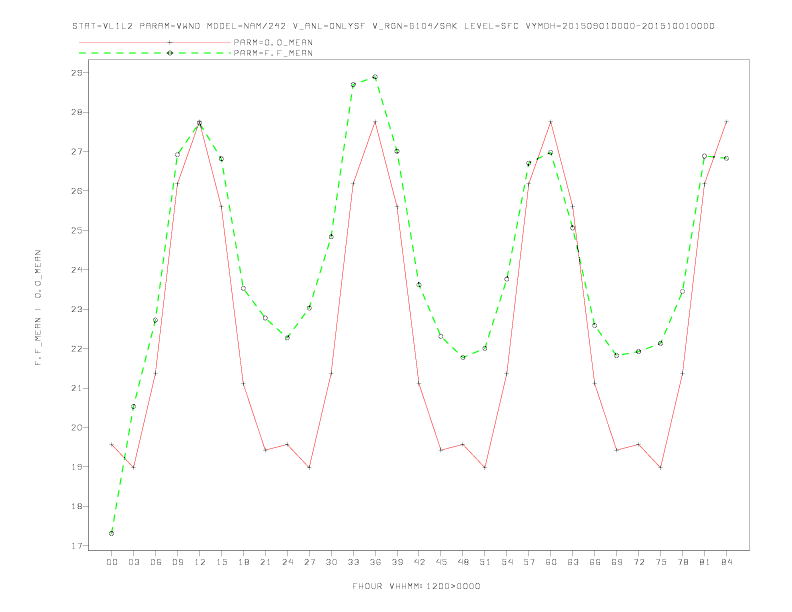Click the green dashed line sample in legend

click(155, 53)
